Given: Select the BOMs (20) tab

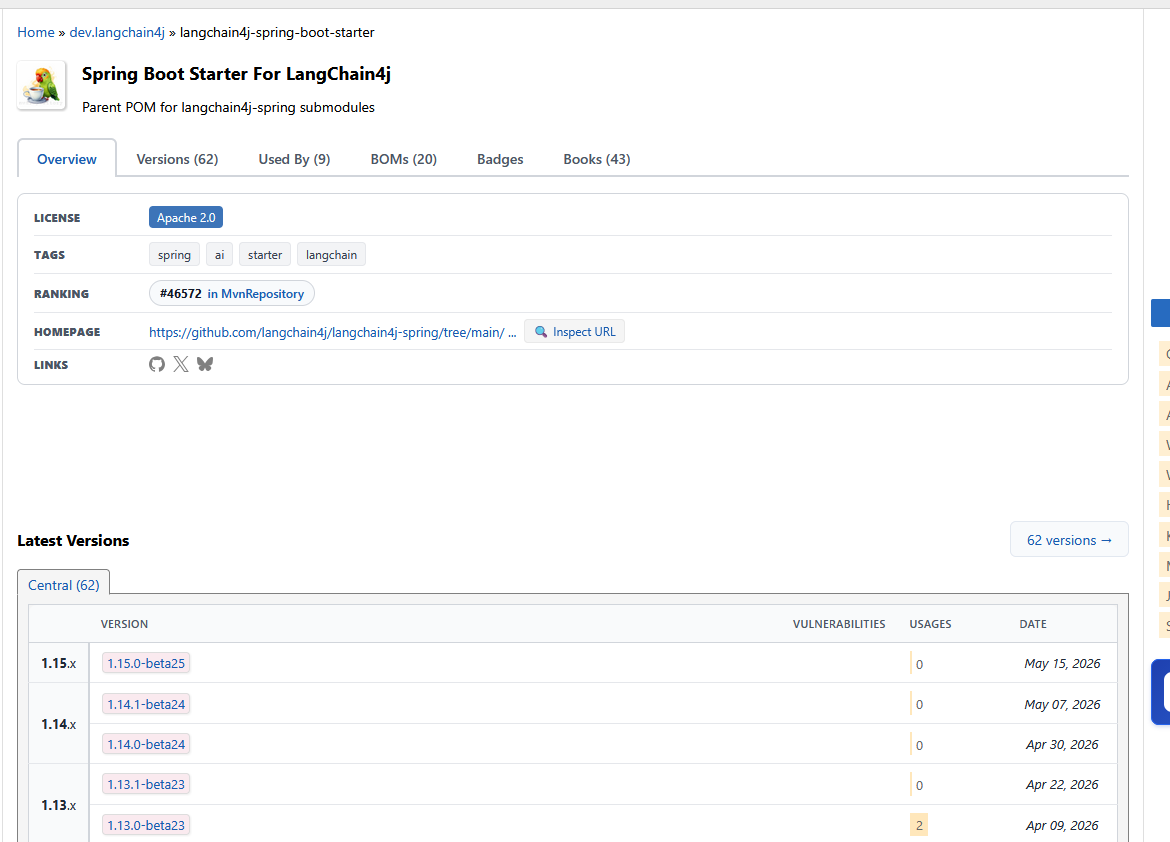Looking at the screenshot, I should (x=404, y=159).
